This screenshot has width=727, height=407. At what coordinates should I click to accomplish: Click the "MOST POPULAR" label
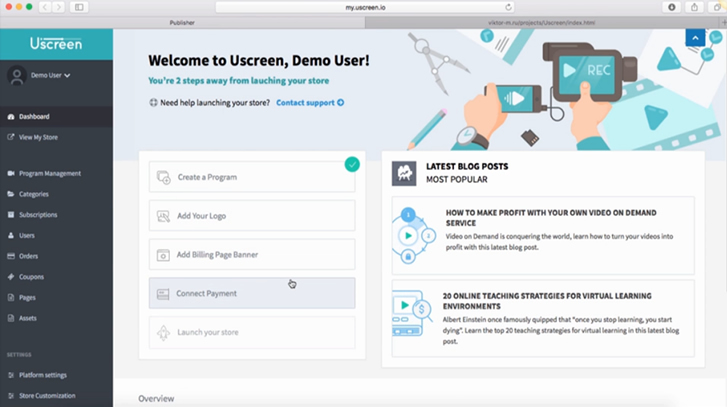tap(457, 179)
